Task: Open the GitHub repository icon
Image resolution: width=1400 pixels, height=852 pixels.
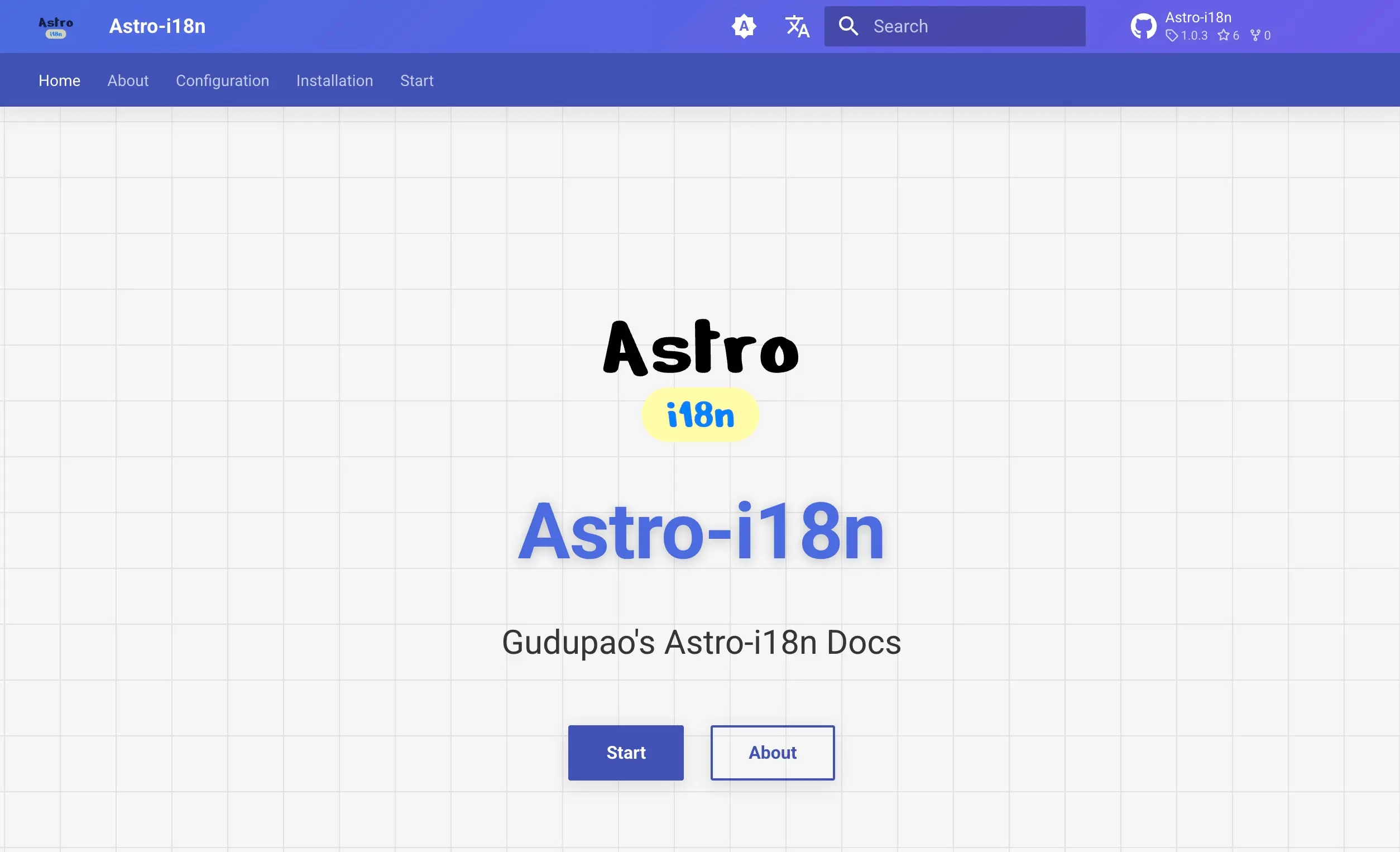Action: click(x=1144, y=26)
